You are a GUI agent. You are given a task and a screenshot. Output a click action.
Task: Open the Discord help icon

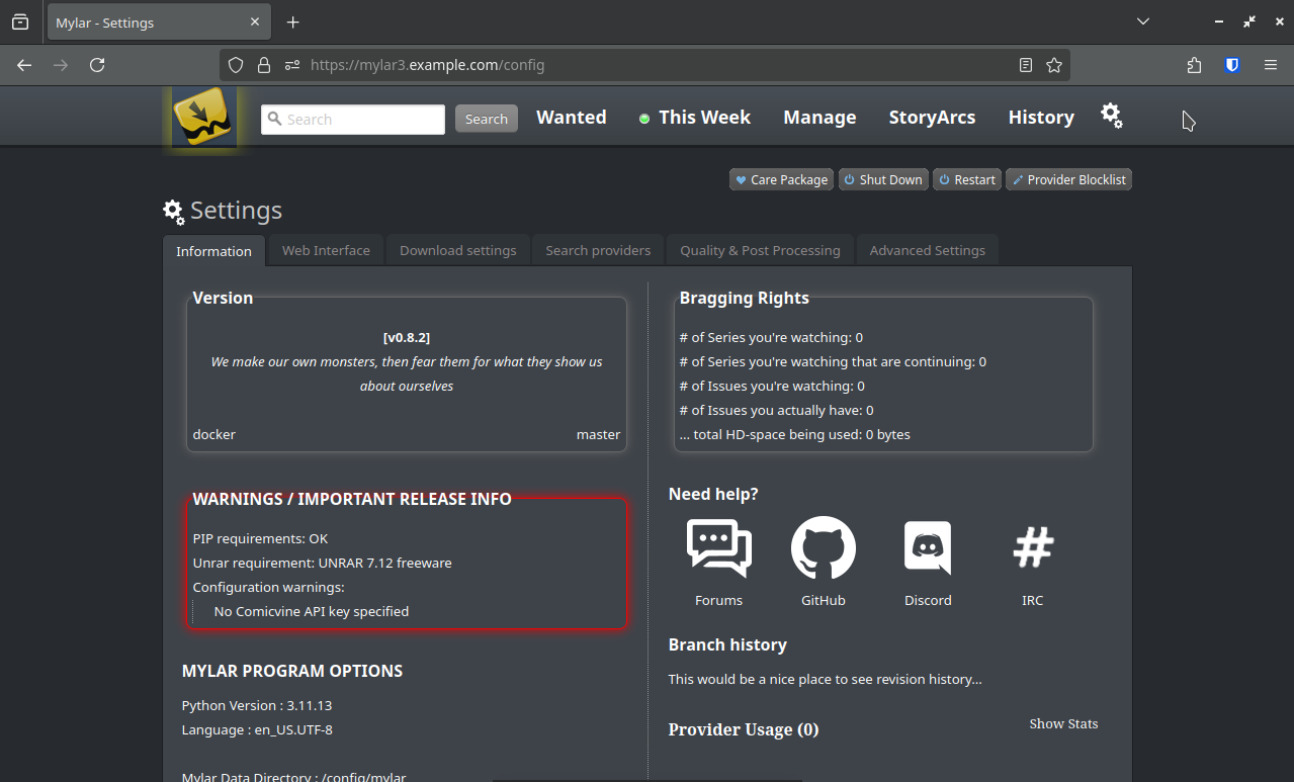click(x=927, y=548)
